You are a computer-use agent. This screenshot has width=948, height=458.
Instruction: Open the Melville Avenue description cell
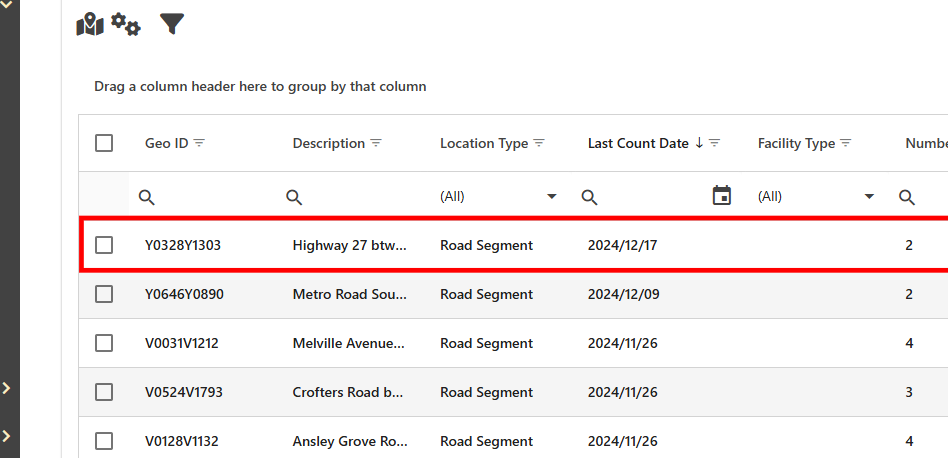tap(349, 343)
